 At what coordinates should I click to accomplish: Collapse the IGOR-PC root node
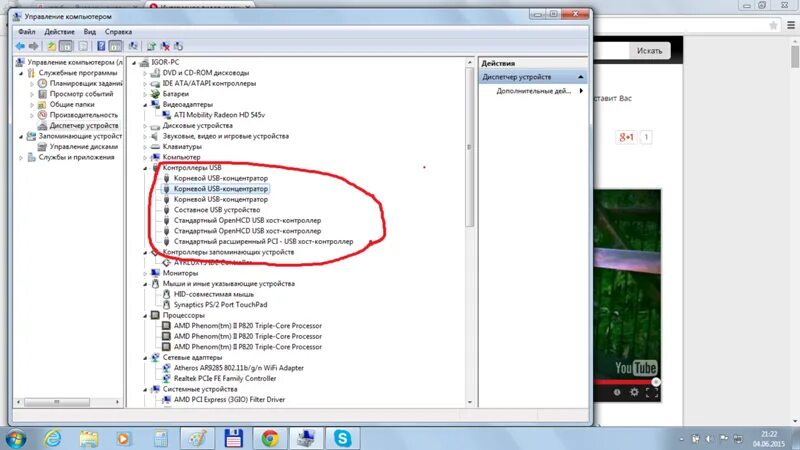click(x=135, y=63)
